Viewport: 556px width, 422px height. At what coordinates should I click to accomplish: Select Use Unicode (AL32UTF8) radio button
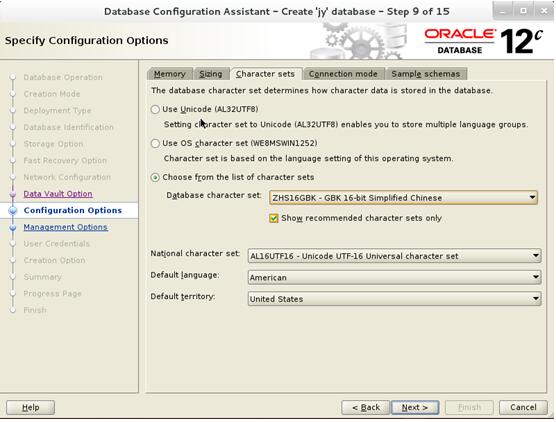coord(155,110)
